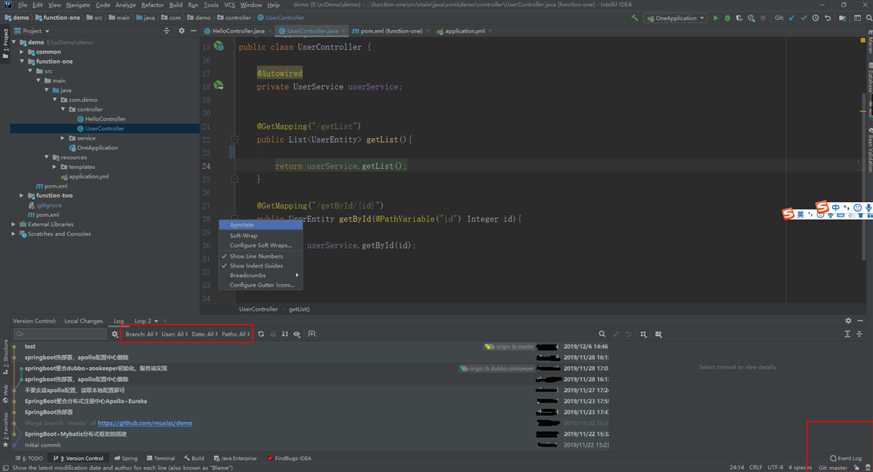873x472 pixels.
Task: Open the Local Changes tab
Action: point(84,321)
